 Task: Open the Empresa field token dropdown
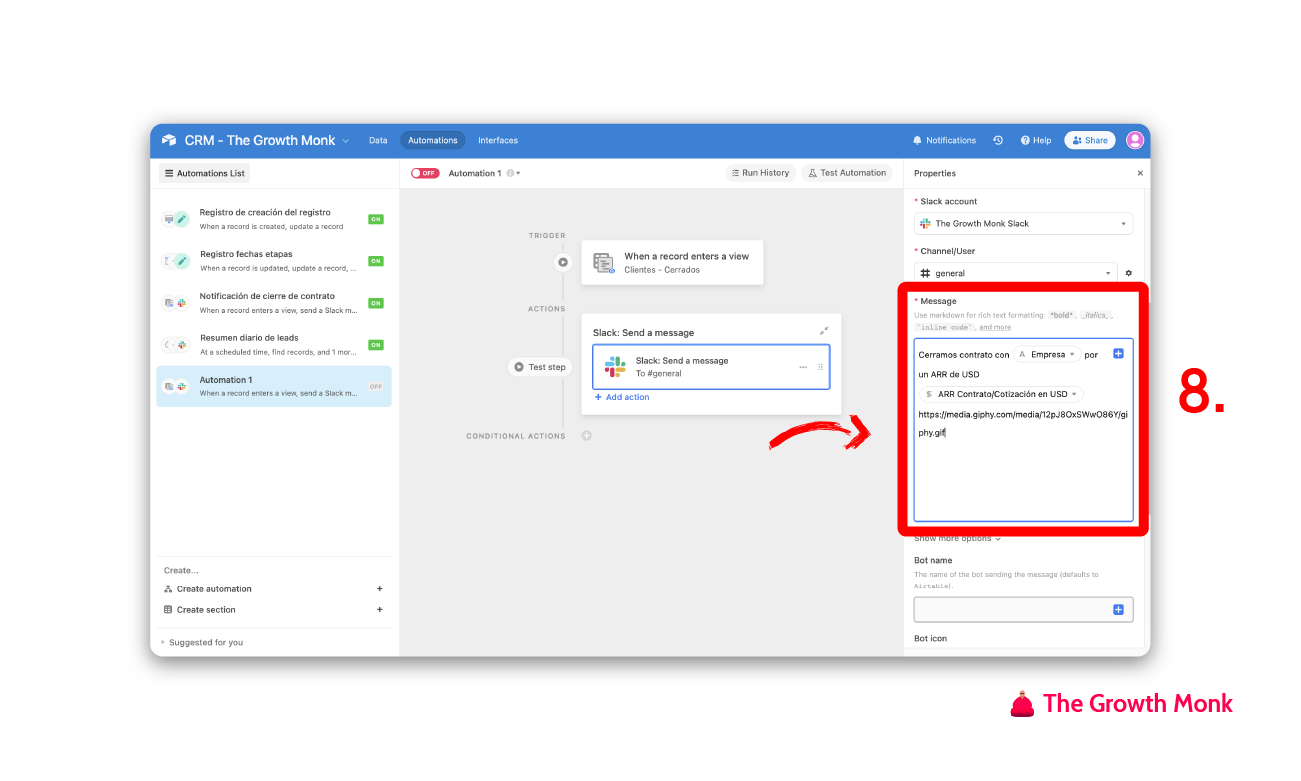1047,354
